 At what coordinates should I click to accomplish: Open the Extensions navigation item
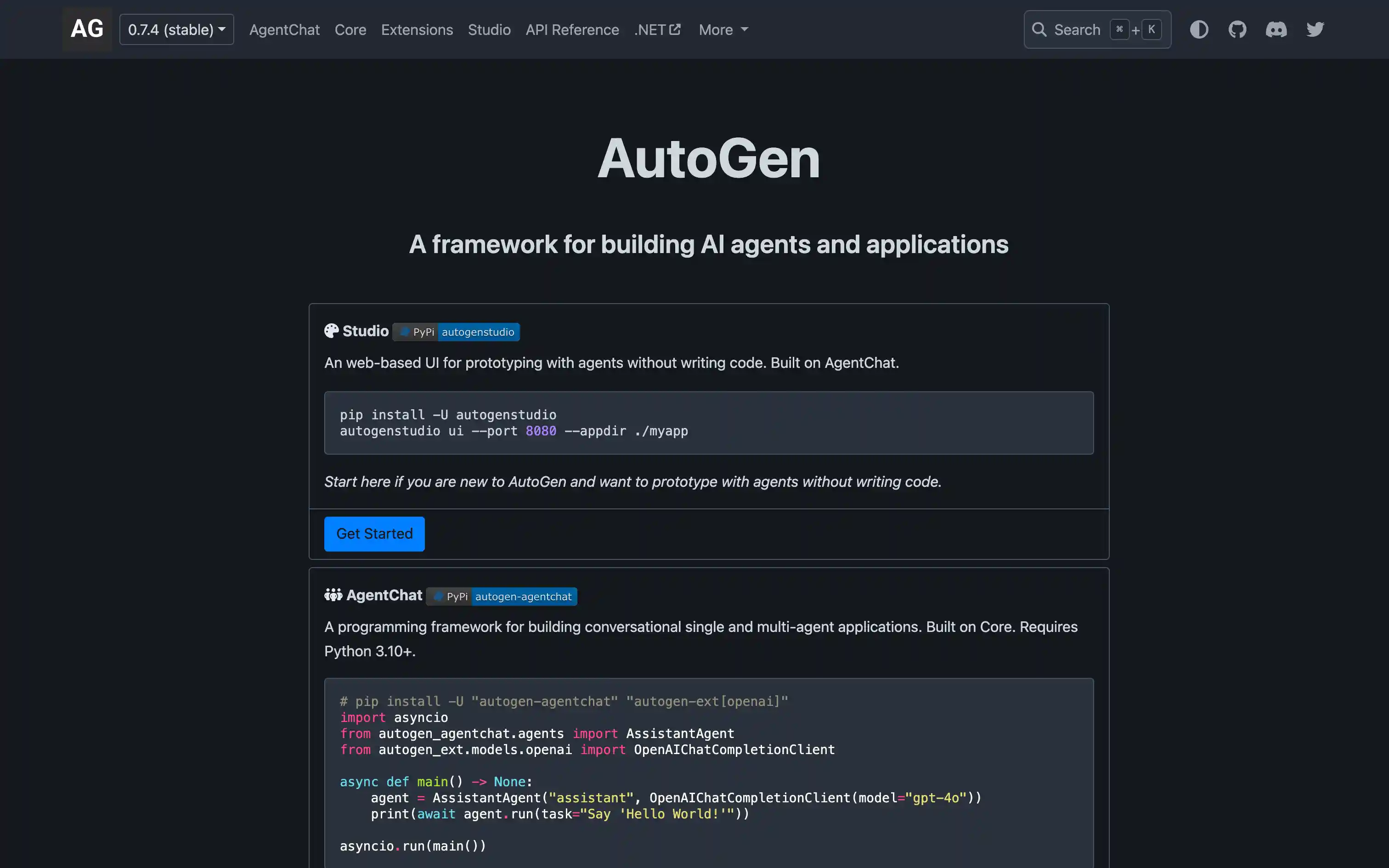click(x=417, y=29)
